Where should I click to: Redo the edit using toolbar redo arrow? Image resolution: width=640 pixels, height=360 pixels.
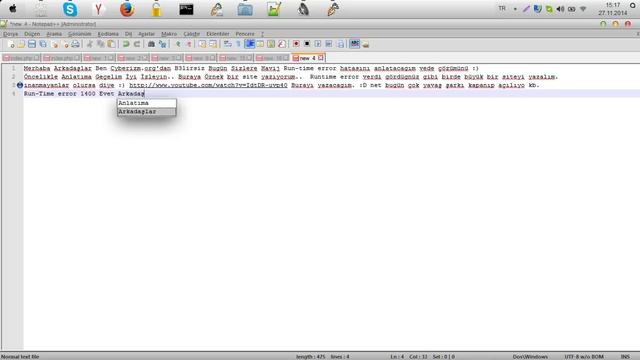(137, 44)
